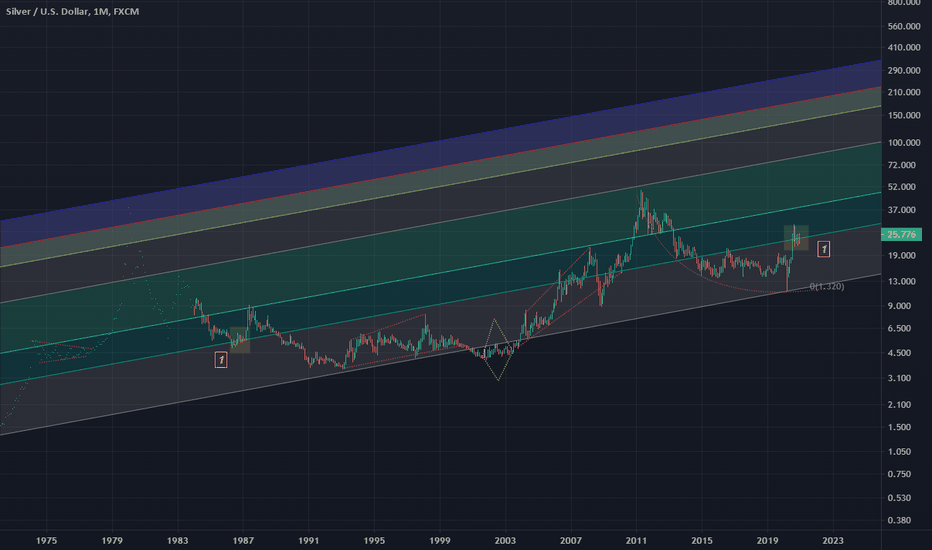Click the 1995 label on time axis

(x=374, y=540)
